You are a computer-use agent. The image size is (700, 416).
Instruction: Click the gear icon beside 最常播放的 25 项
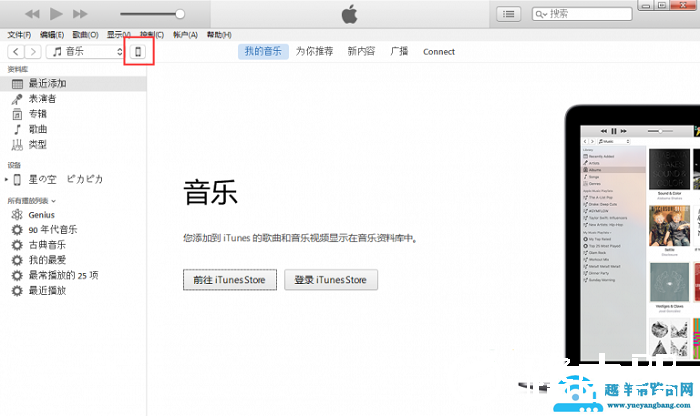click(17, 276)
